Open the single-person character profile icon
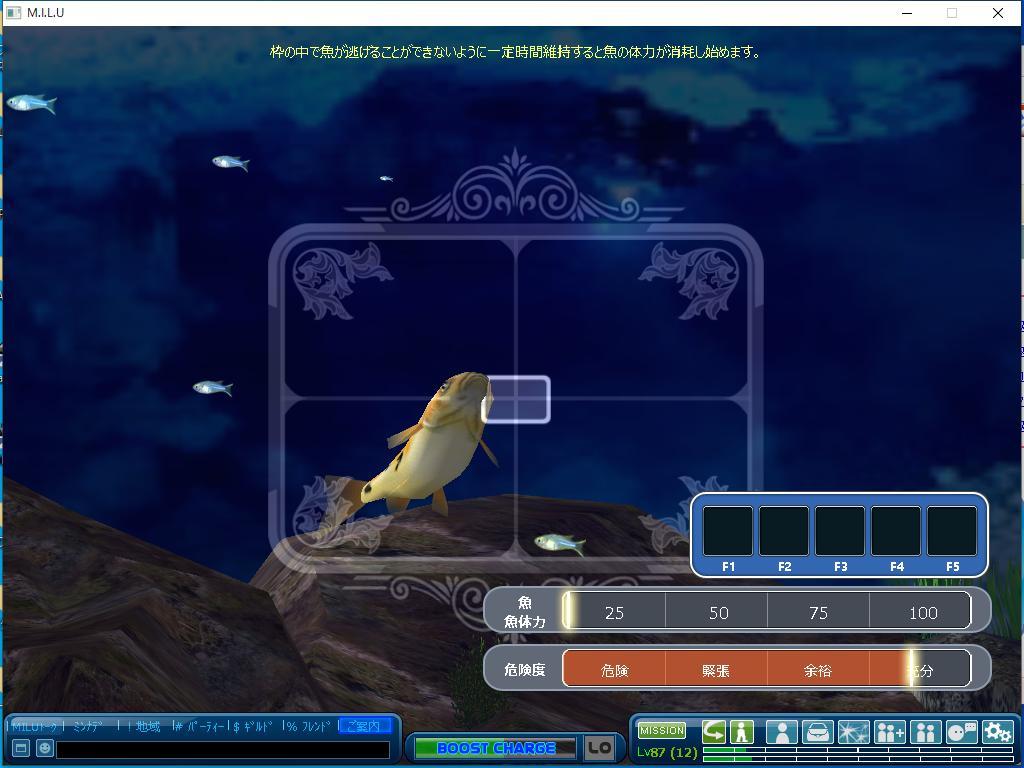Screen dimensions: 1024x768 tap(782, 731)
